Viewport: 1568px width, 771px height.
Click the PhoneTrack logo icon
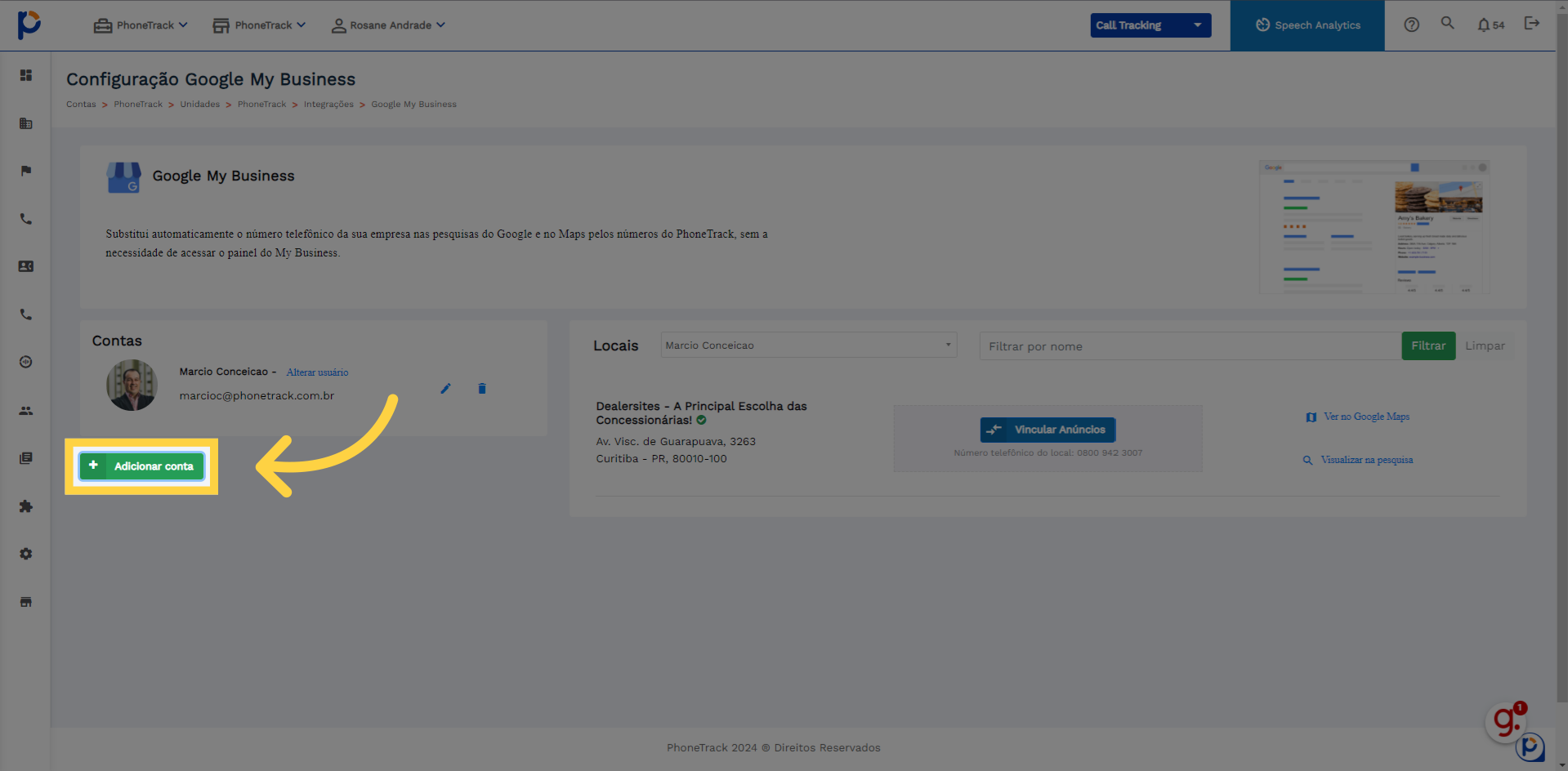coord(29,25)
